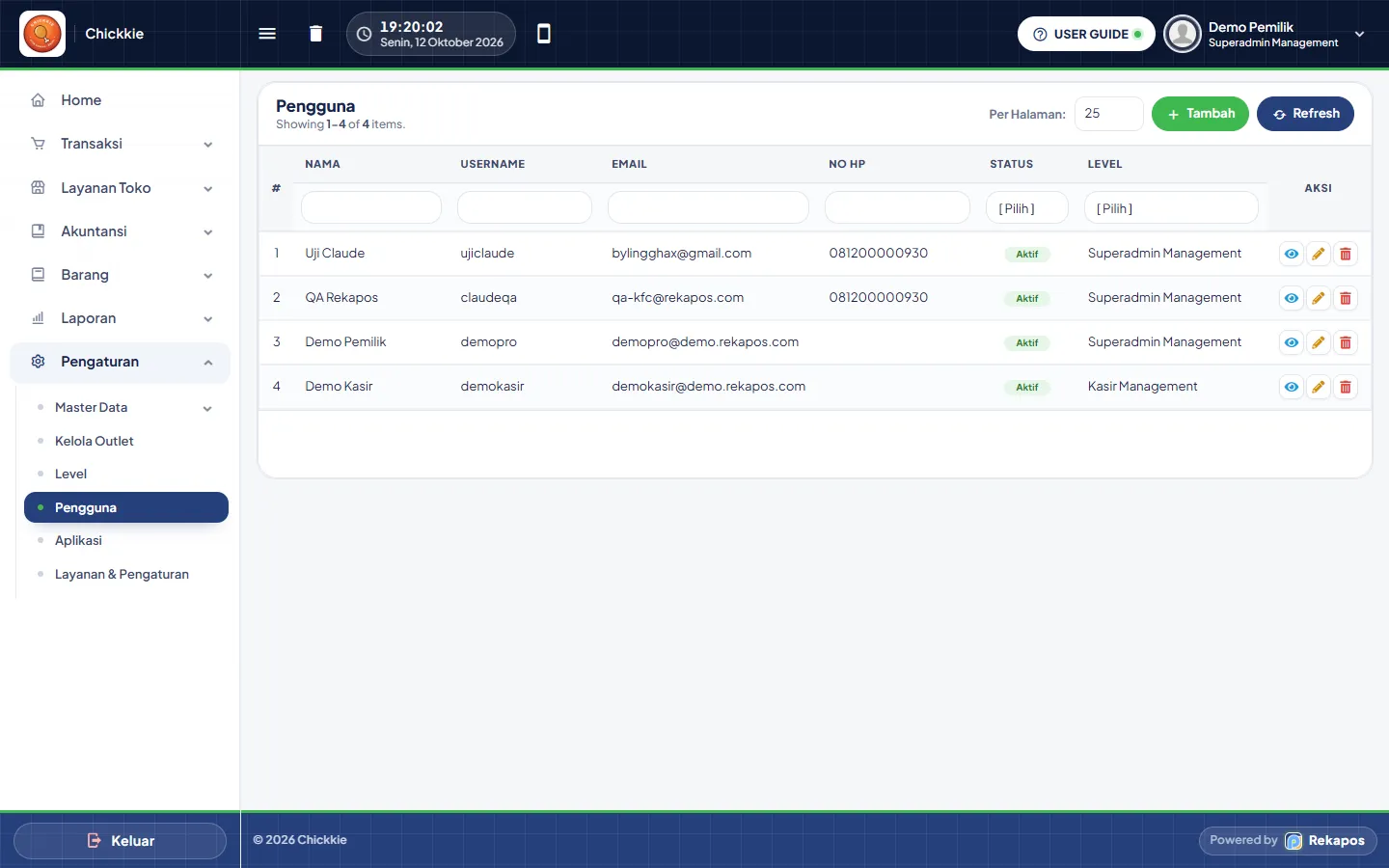Open the Level submenu item

point(126,475)
